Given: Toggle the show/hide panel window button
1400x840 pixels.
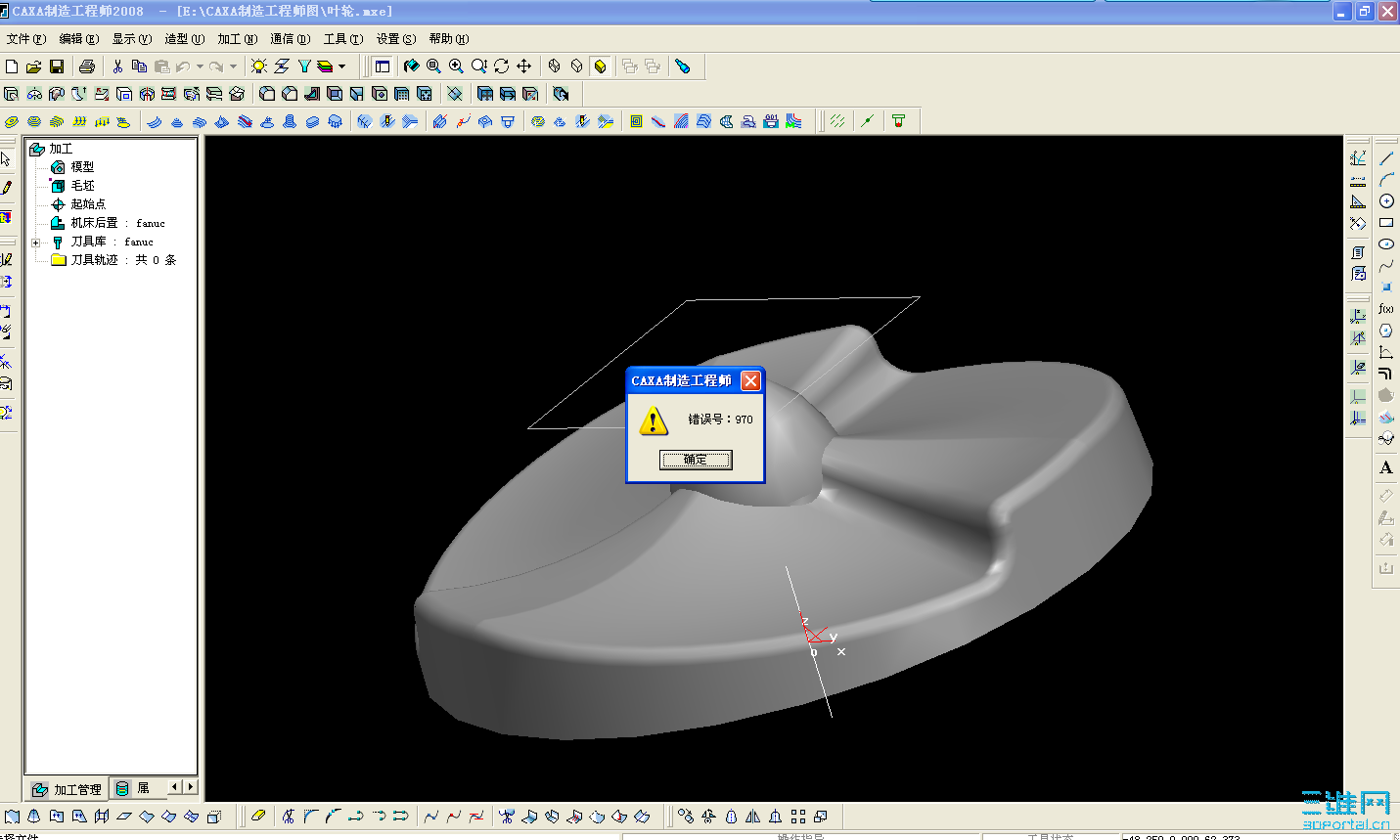Looking at the screenshot, I should tap(383, 66).
